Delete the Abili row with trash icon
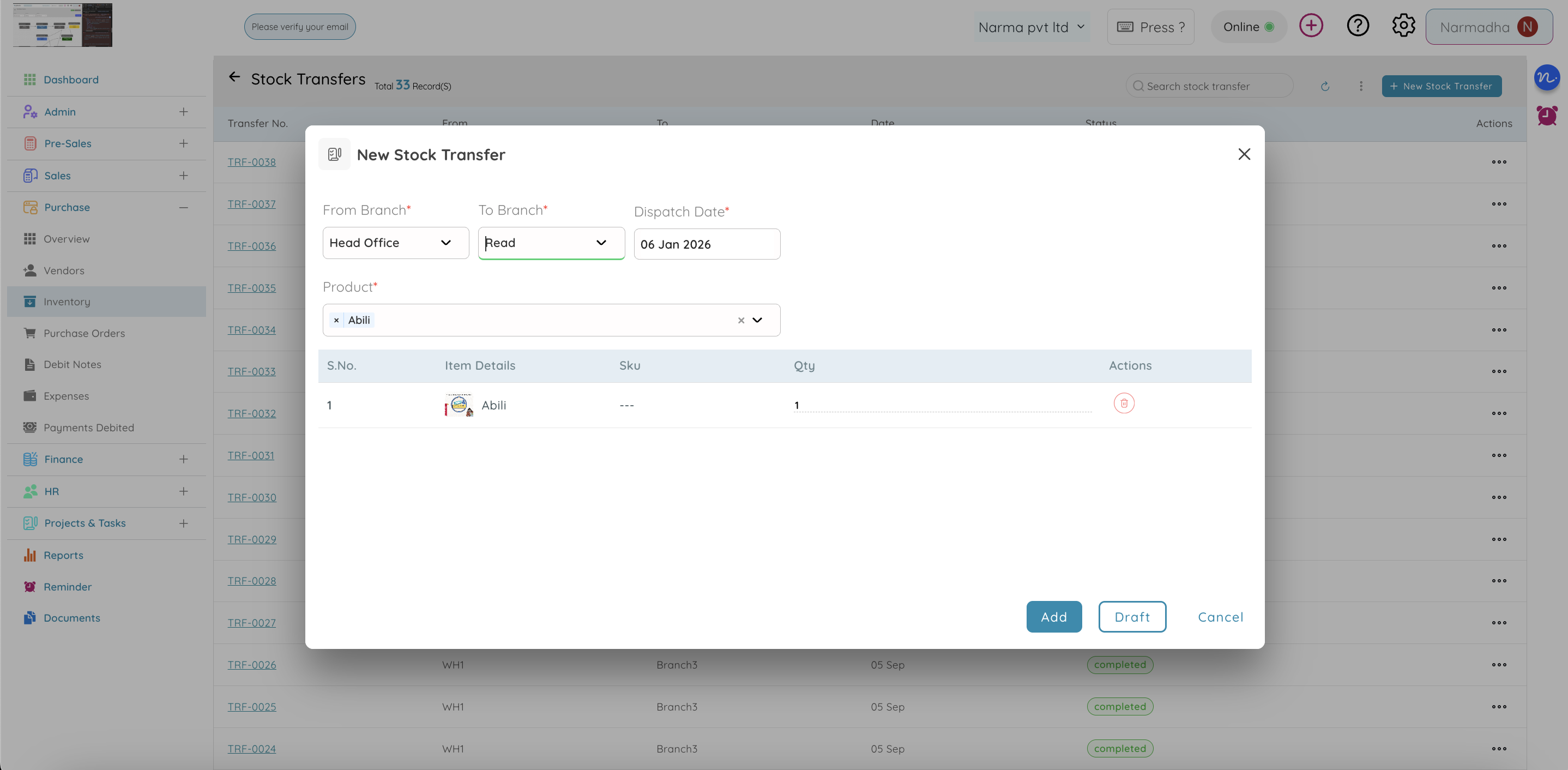The image size is (1568, 770). pos(1124,404)
